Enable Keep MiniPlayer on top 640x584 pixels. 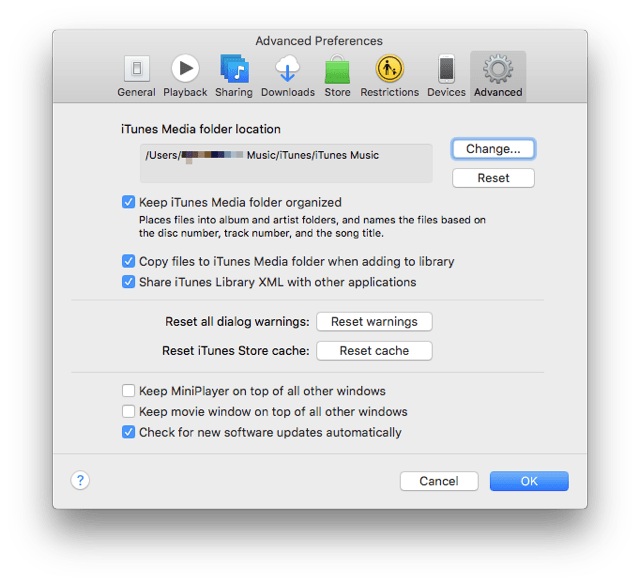tap(129, 391)
